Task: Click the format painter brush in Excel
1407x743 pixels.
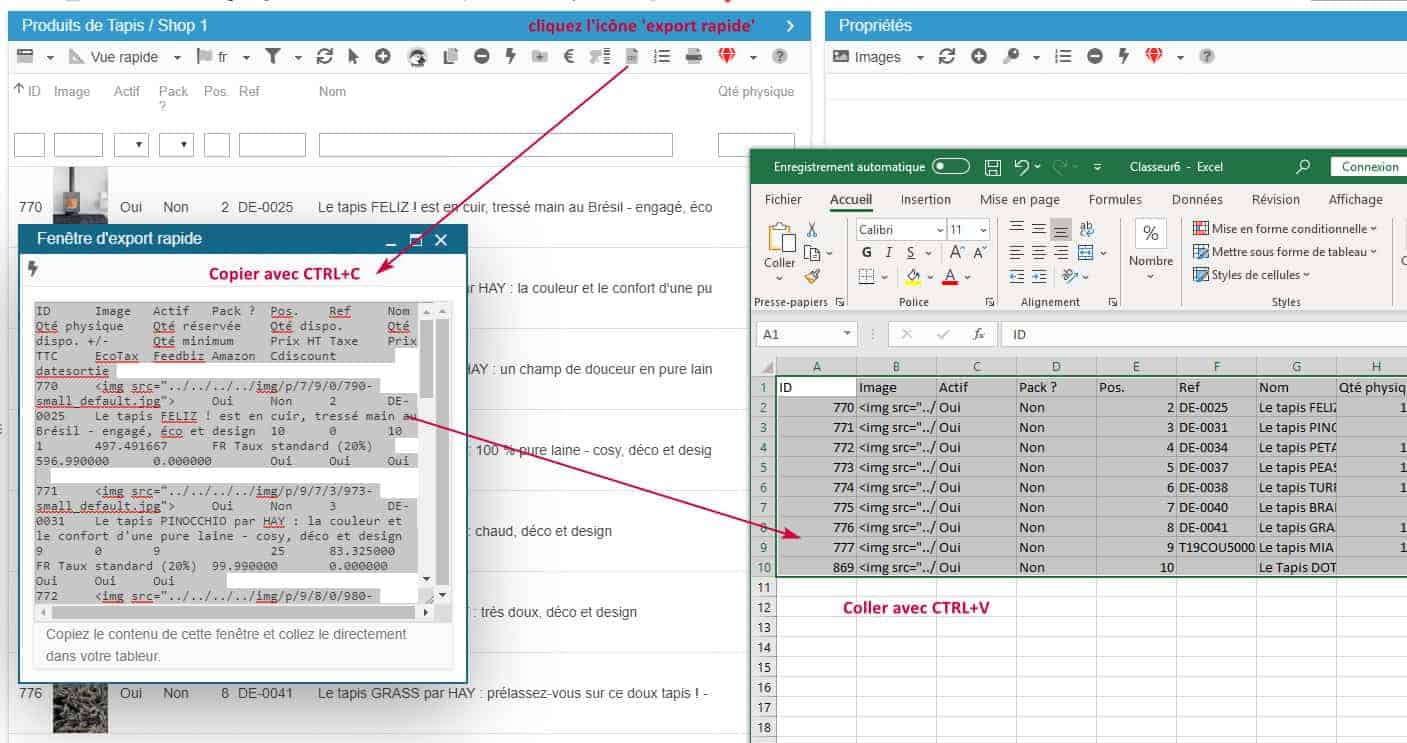Action: 812,276
